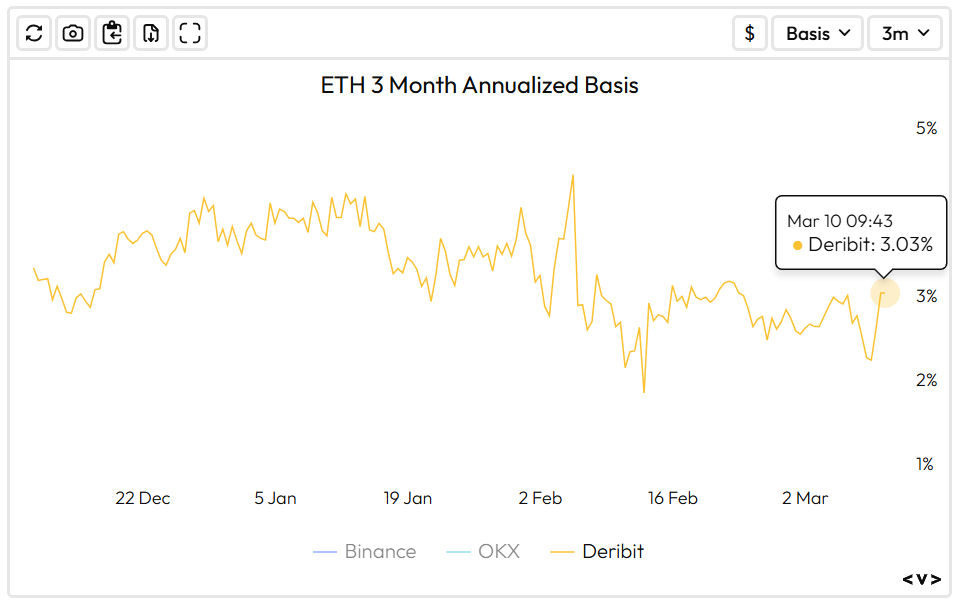Viewport: 958px width, 606px height.
Task: Click the ETH 3 Month Annualized Basis title
Action: click(x=479, y=85)
